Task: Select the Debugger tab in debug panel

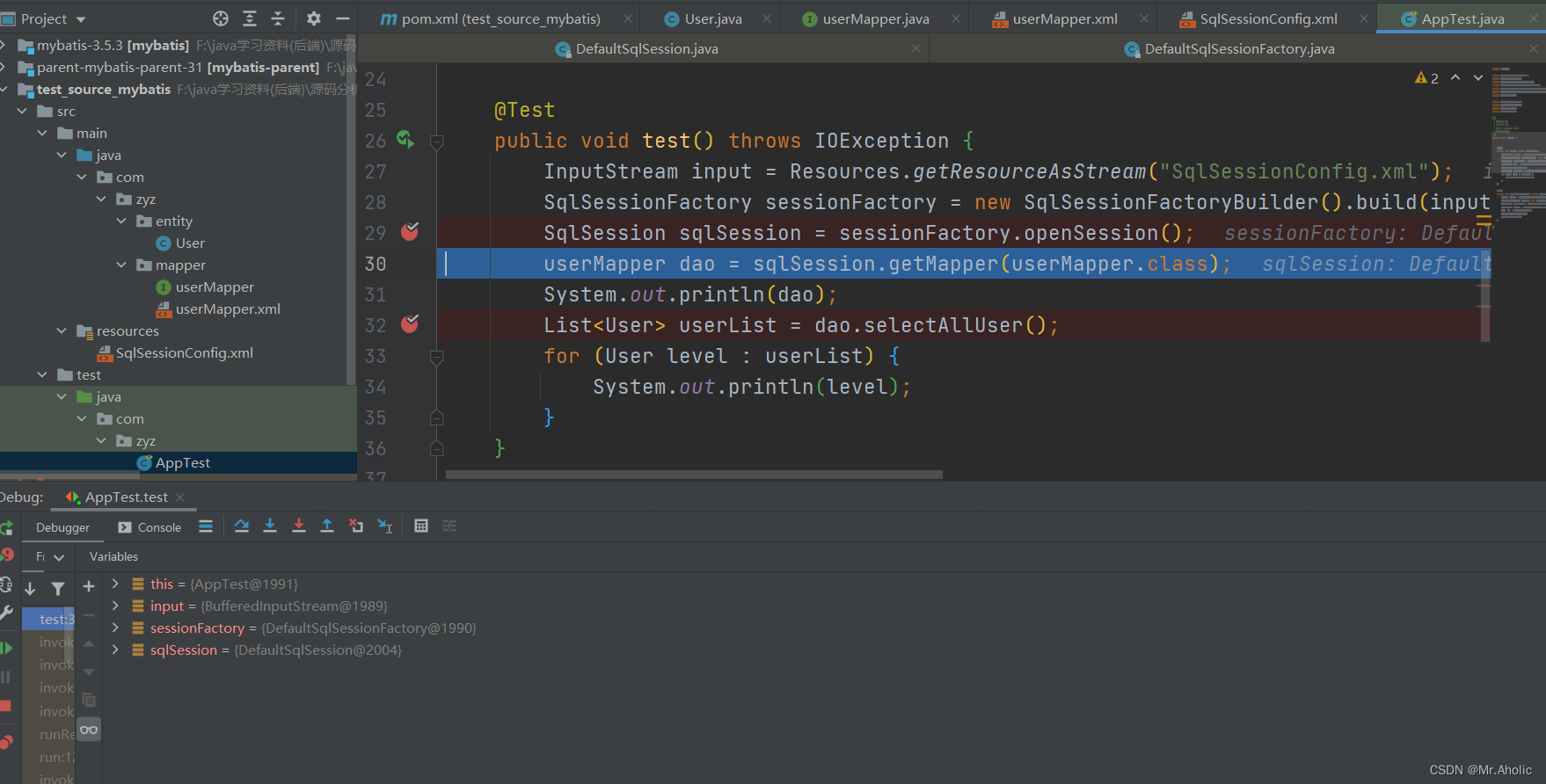Action: point(62,527)
